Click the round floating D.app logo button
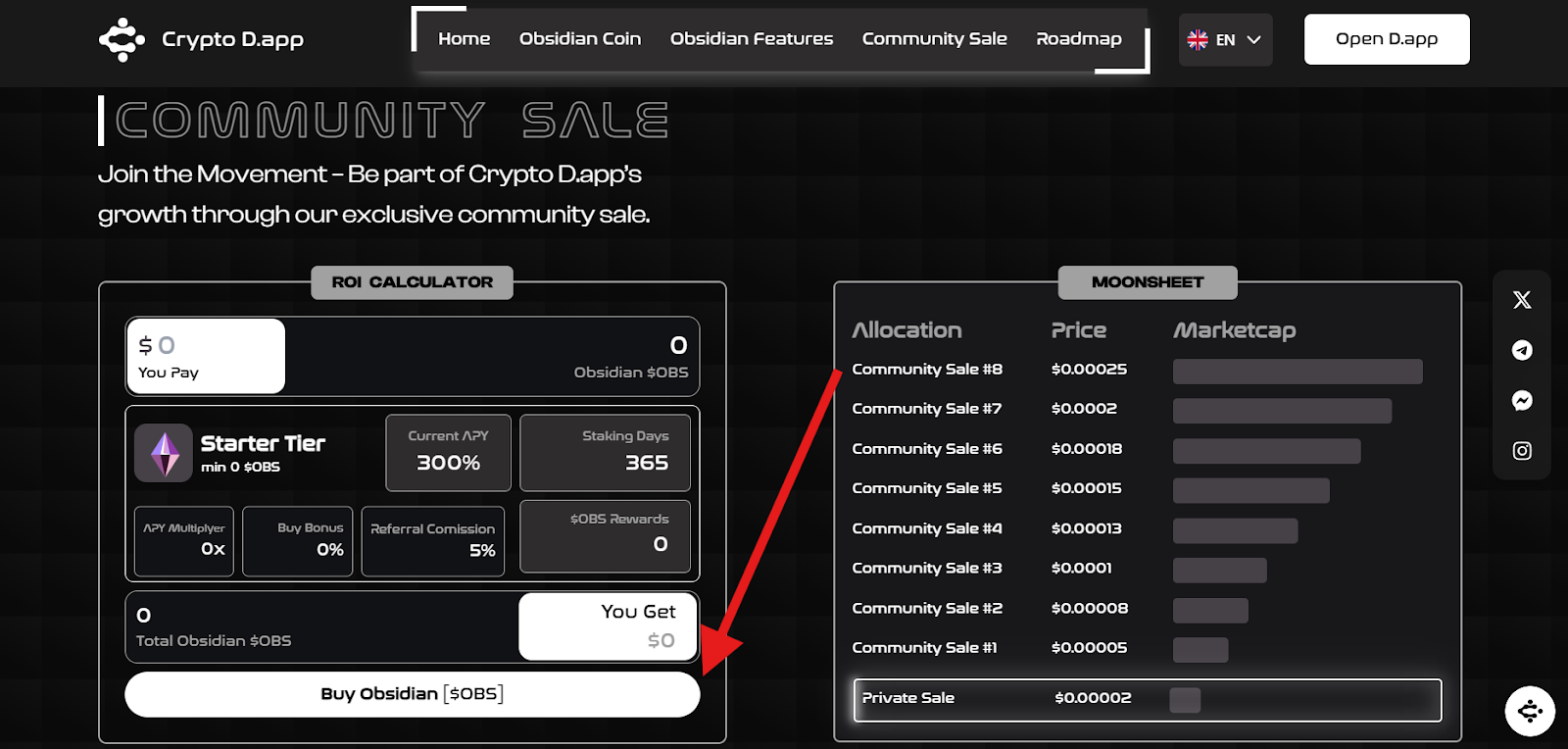 tap(1530, 711)
